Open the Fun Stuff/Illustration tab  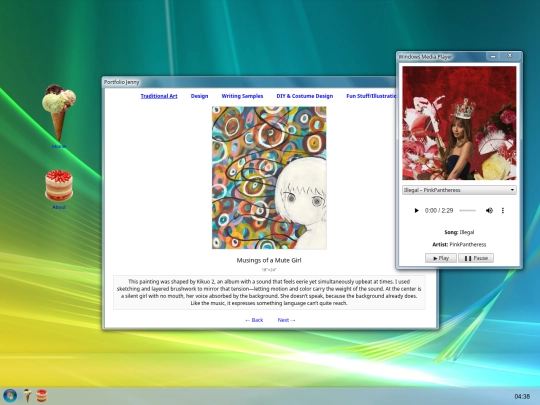coord(371,96)
